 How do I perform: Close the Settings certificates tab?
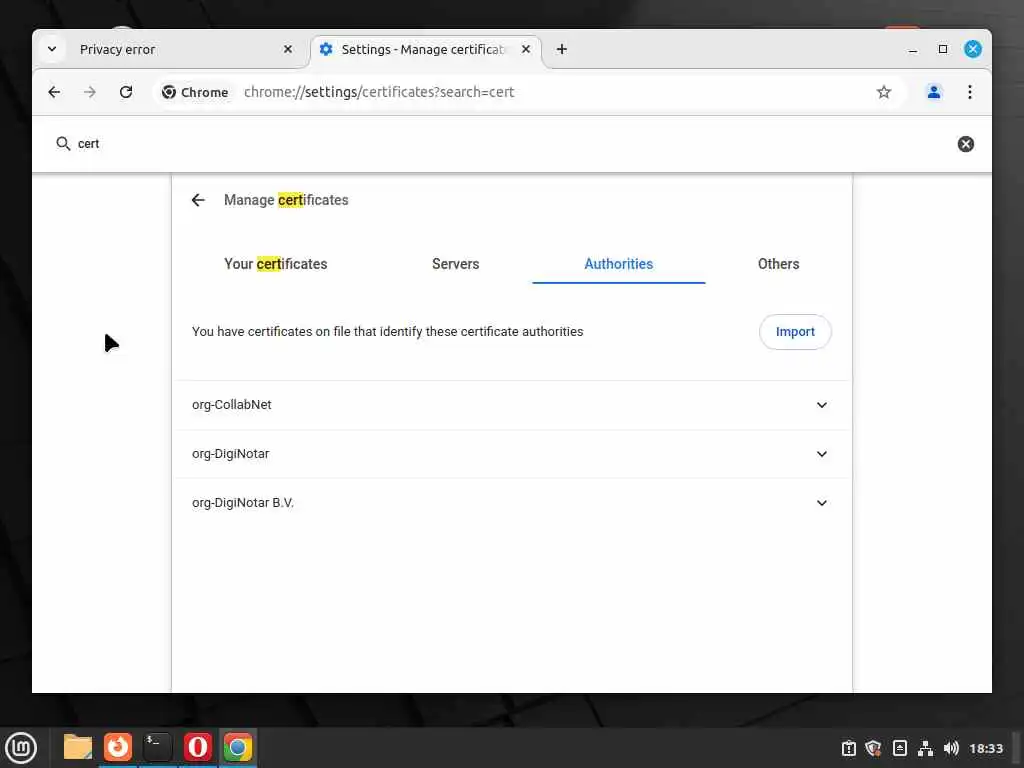(x=526, y=49)
